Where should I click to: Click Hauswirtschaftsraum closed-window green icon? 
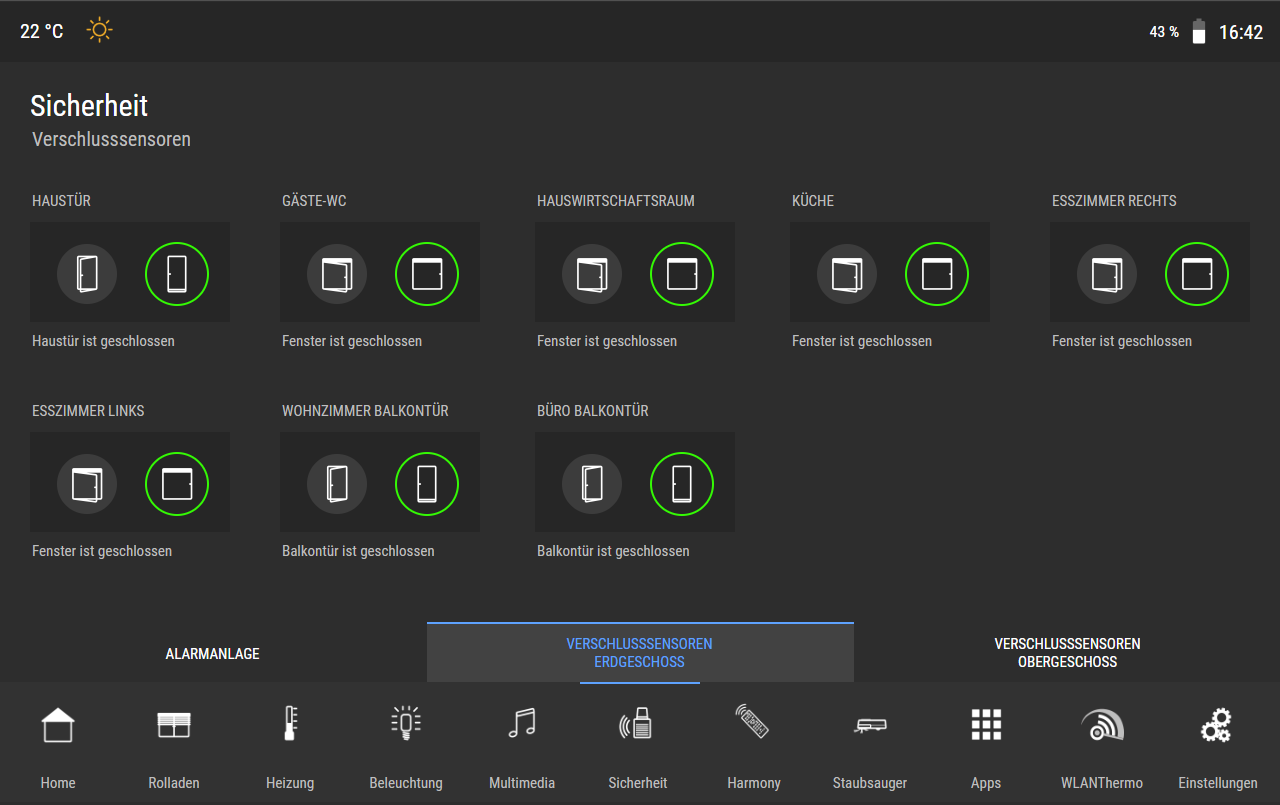682,274
